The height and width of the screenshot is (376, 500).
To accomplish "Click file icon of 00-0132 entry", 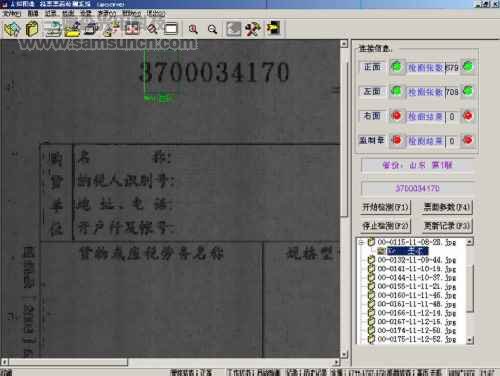I will click(x=371, y=260).
